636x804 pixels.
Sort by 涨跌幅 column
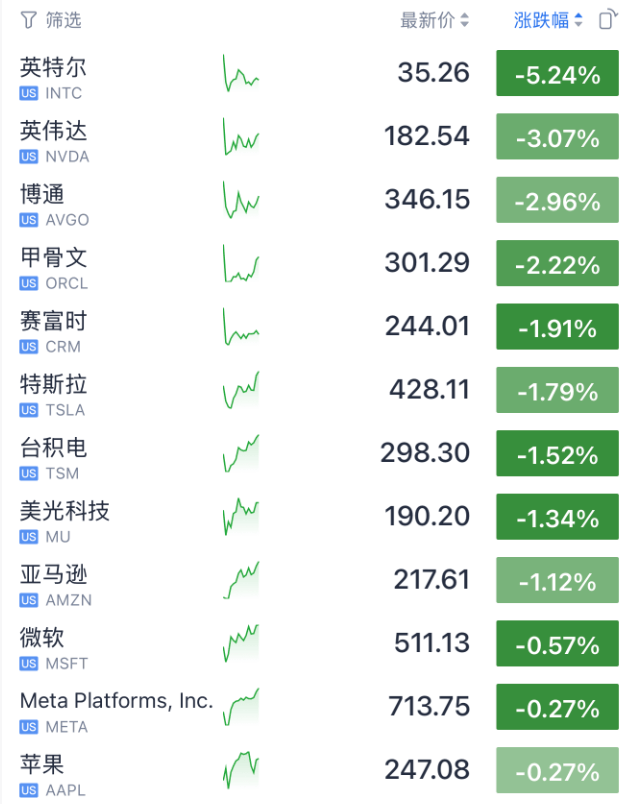click(x=548, y=20)
